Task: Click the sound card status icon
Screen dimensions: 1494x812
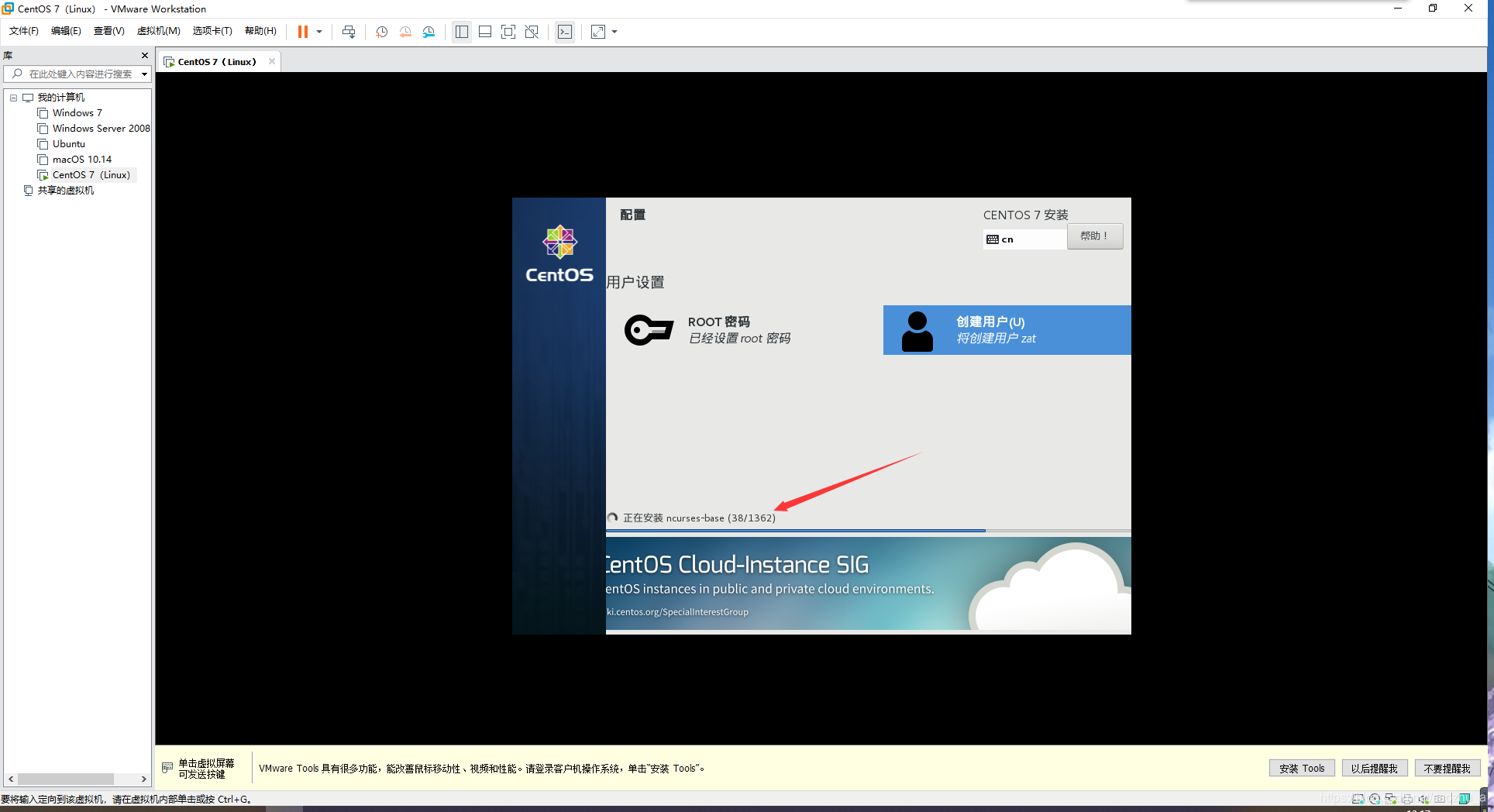Action: point(1423,799)
